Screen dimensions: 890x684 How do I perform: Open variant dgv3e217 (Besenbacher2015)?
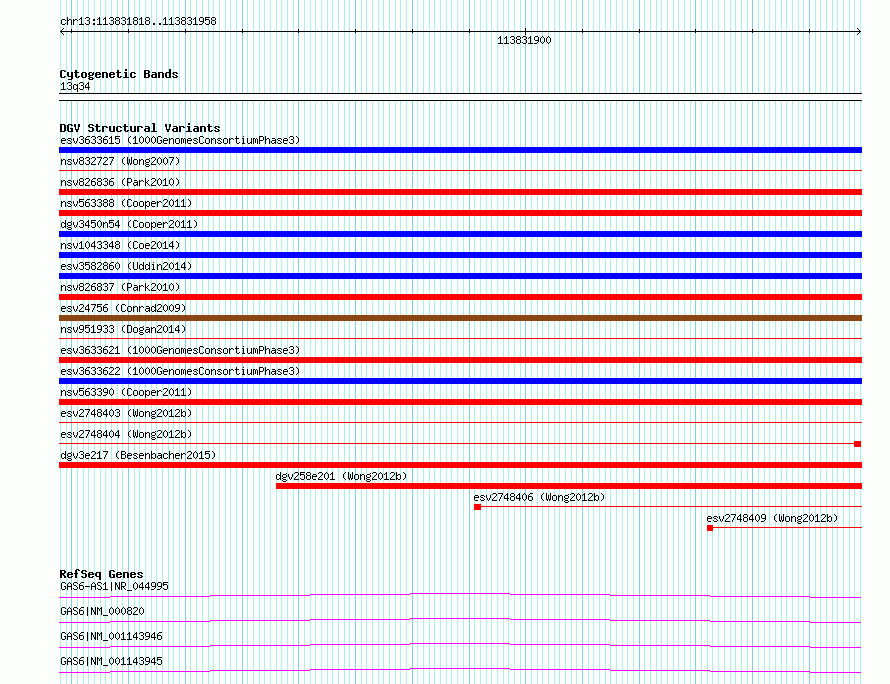pyautogui.click(x=138, y=455)
